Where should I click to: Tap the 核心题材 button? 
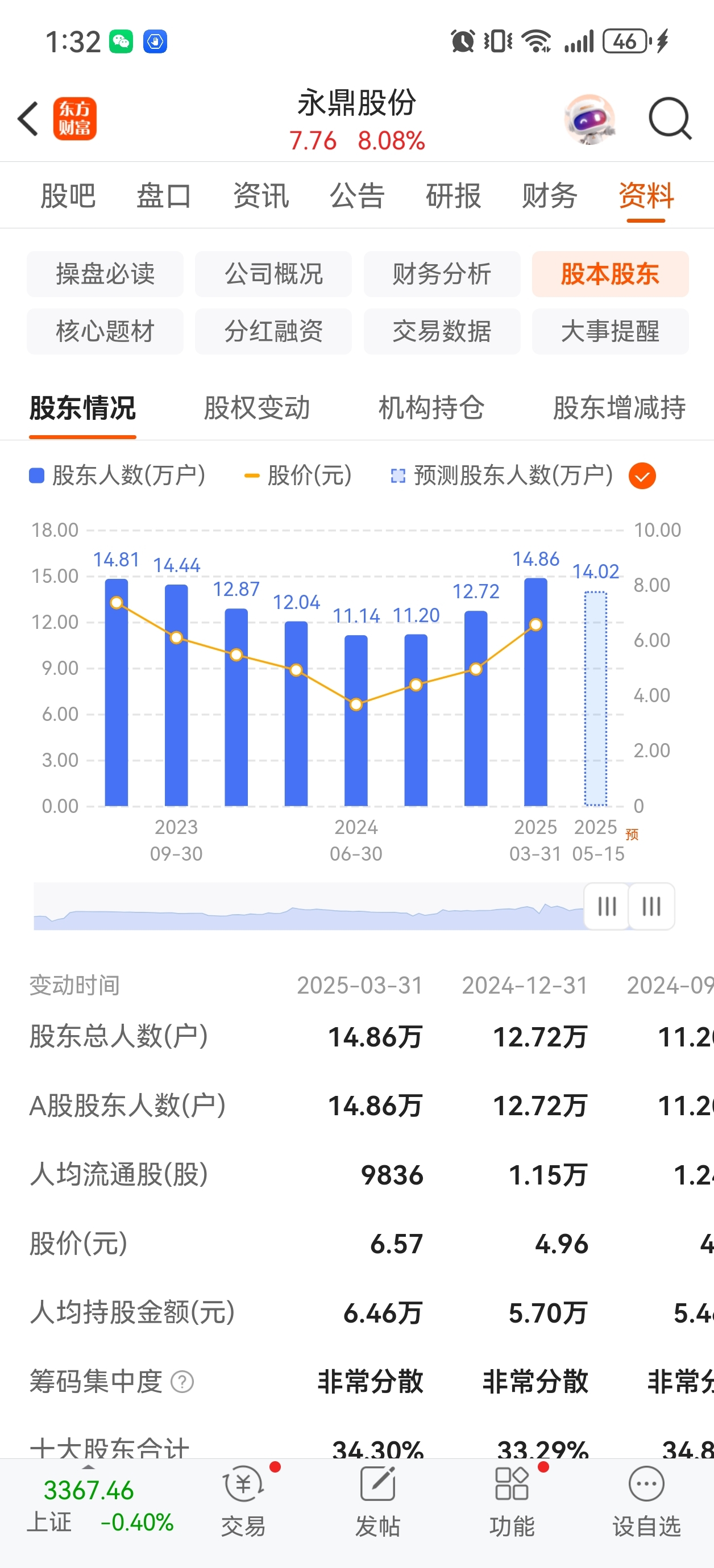105,332
